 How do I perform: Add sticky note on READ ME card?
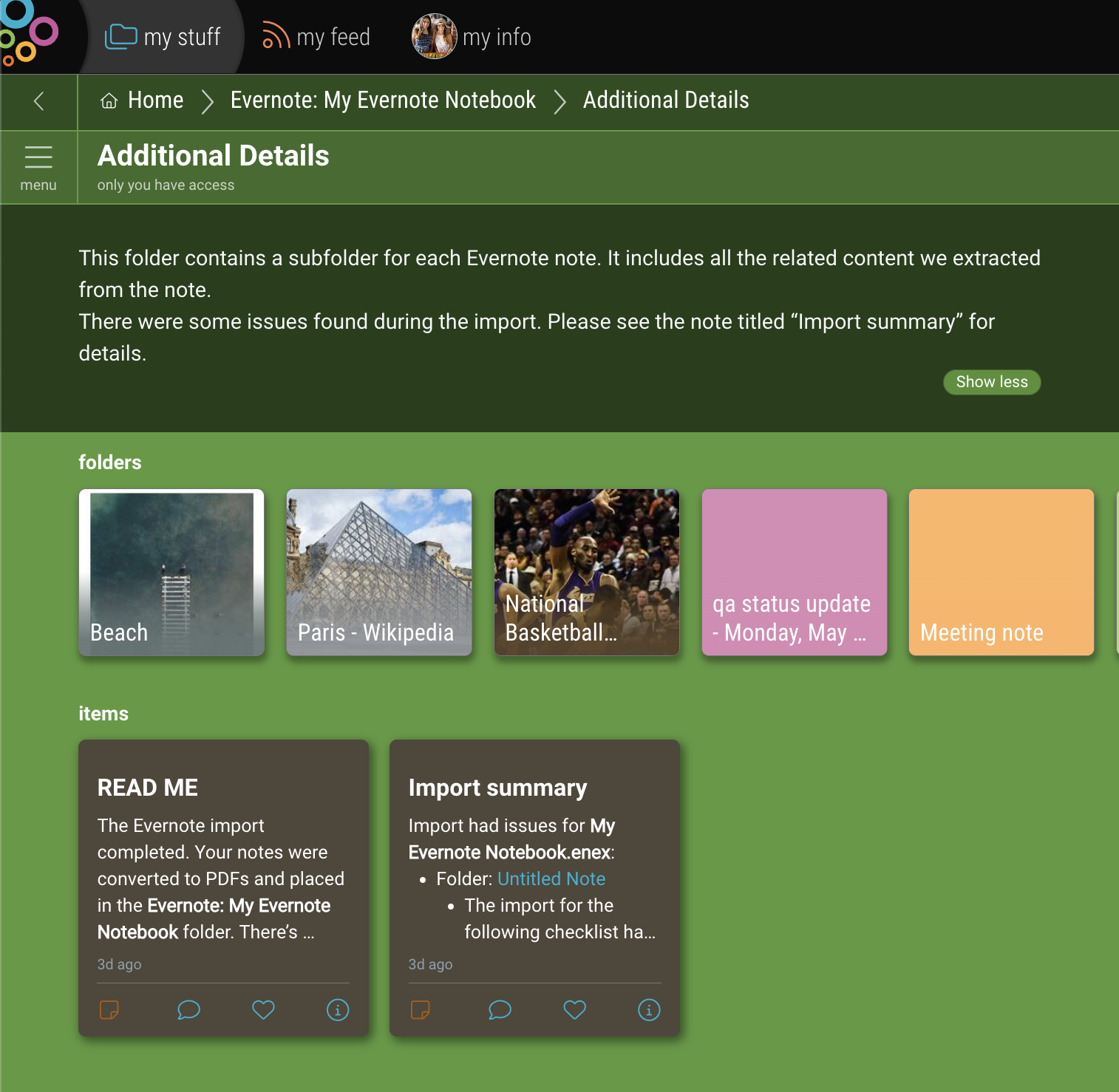[x=109, y=1010]
